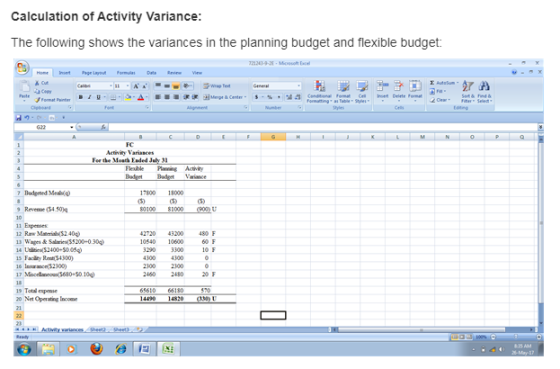Click inside the formula bar
560x369 pixels.
pos(324,127)
